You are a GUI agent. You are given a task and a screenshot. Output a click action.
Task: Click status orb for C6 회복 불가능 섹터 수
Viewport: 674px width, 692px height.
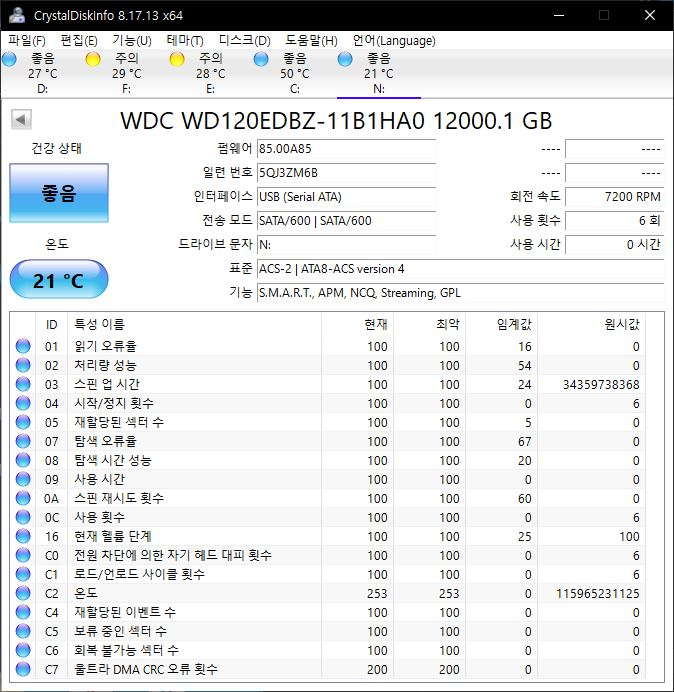coord(23,650)
